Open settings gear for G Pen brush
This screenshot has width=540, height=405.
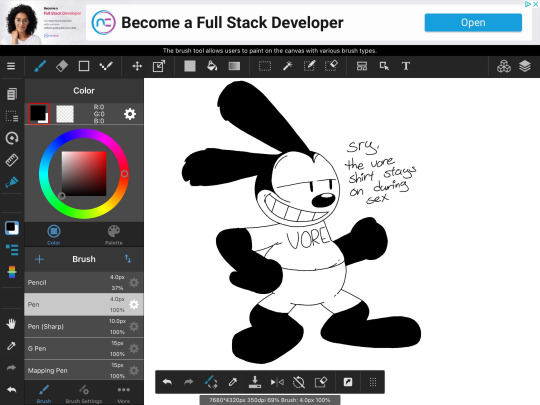pos(134,349)
